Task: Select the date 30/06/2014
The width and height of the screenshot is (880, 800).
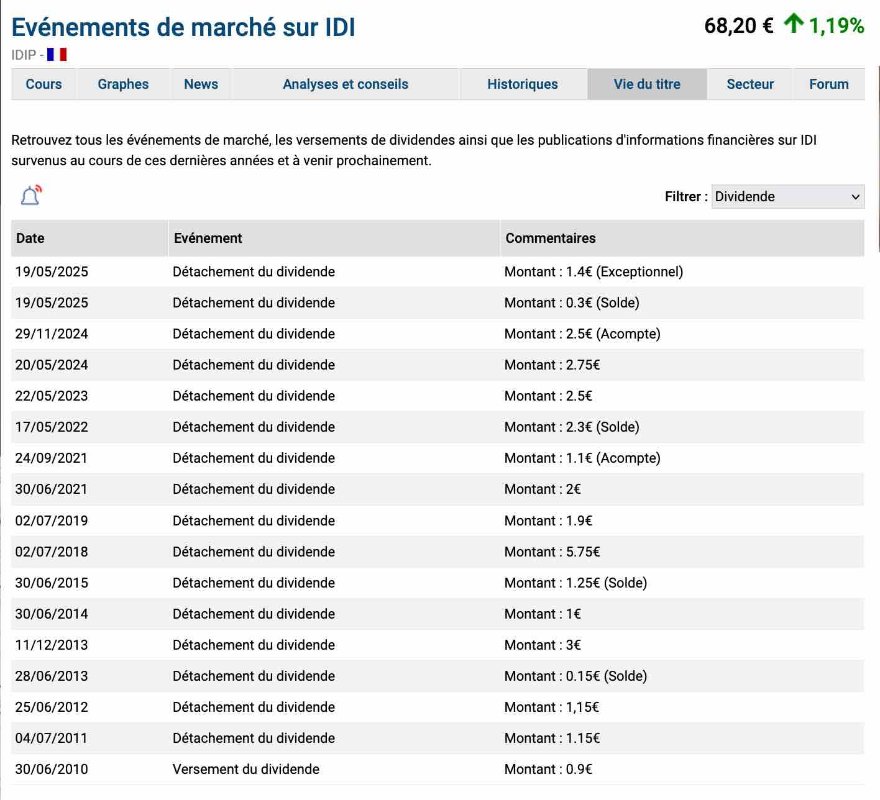Action: pos(52,614)
